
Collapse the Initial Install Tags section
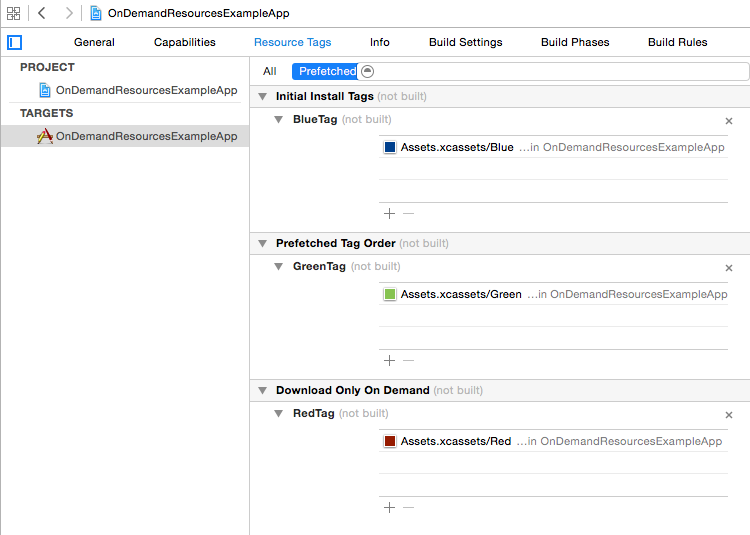pos(263,97)
